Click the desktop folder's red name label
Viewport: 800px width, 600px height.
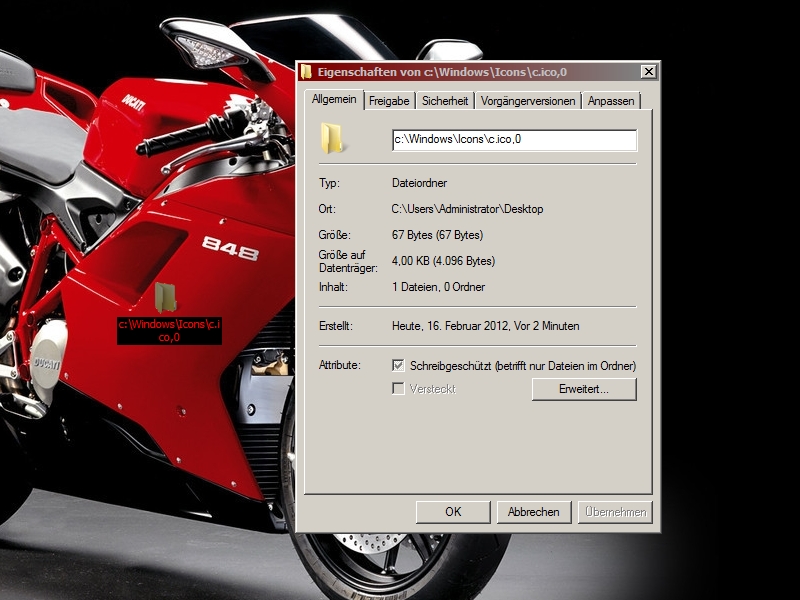[x=169, y=331]
